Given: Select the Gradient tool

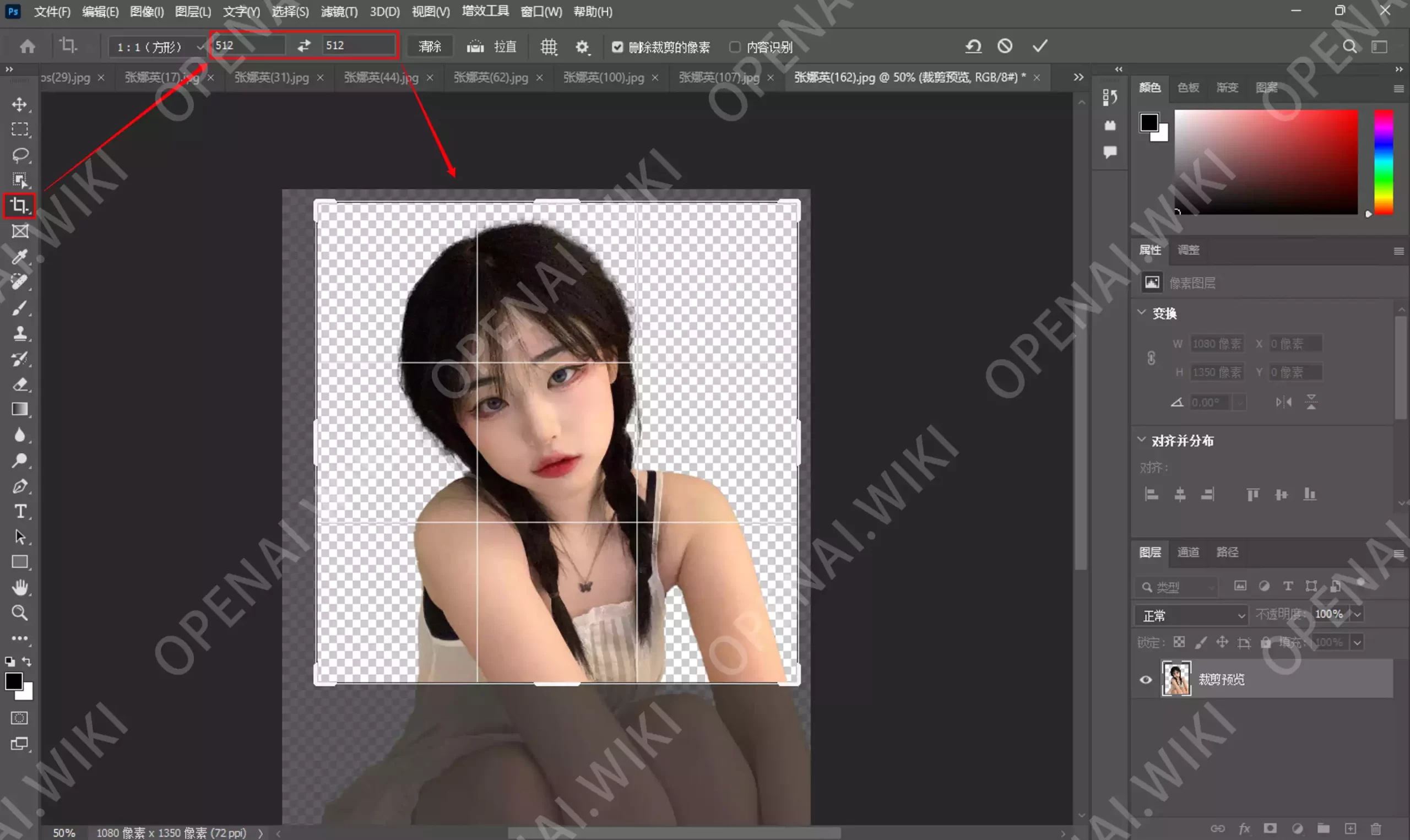Looking at the screenshot, I should 20,409.
